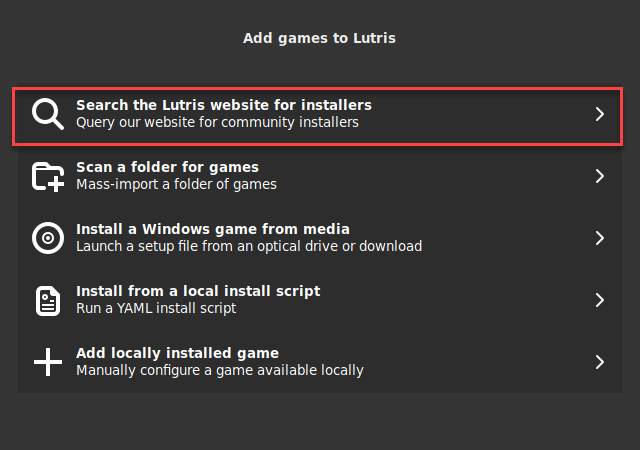Image resolution: width=640 pixels, height=450 pixels.
Task: Click "Mass-import a folder of games" description
Action: point(176,184)
